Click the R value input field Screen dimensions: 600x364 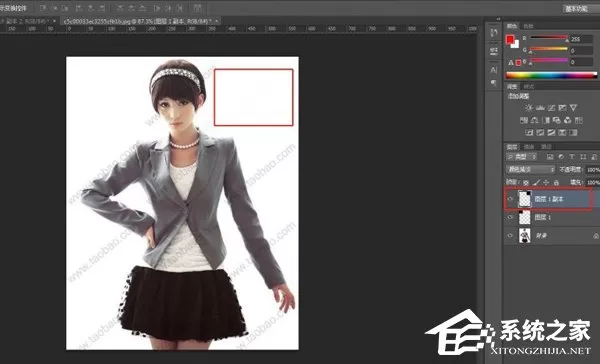tap(581, 39)
